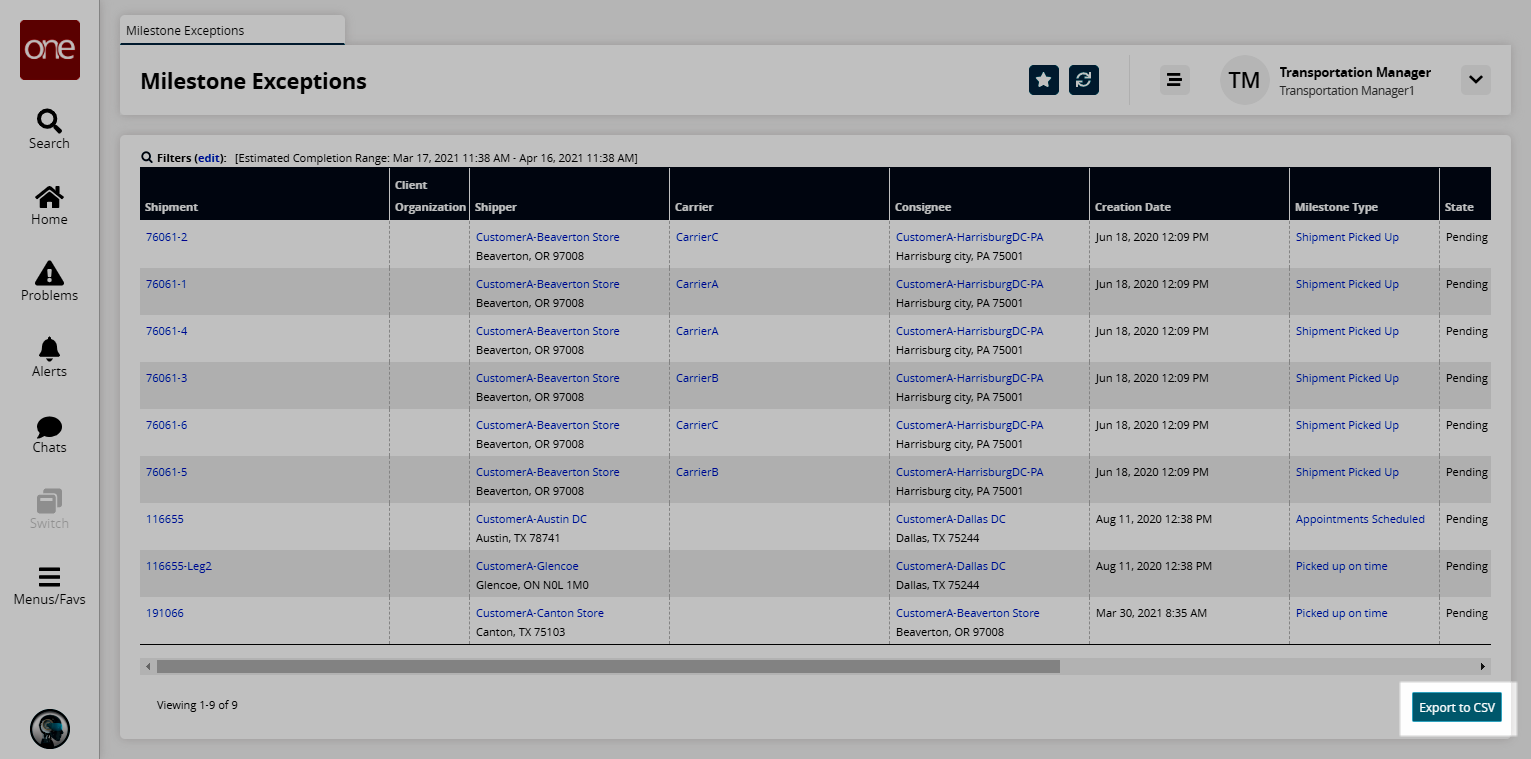Select the 'Viewing 1-9 of 9' text
The image size is (1531, 759).
tap(197, 705)
